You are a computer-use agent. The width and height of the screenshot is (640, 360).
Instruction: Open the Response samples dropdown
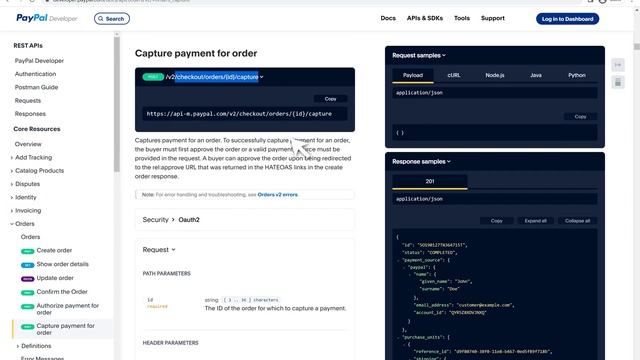pyautogui.click(x=421, y=162)
